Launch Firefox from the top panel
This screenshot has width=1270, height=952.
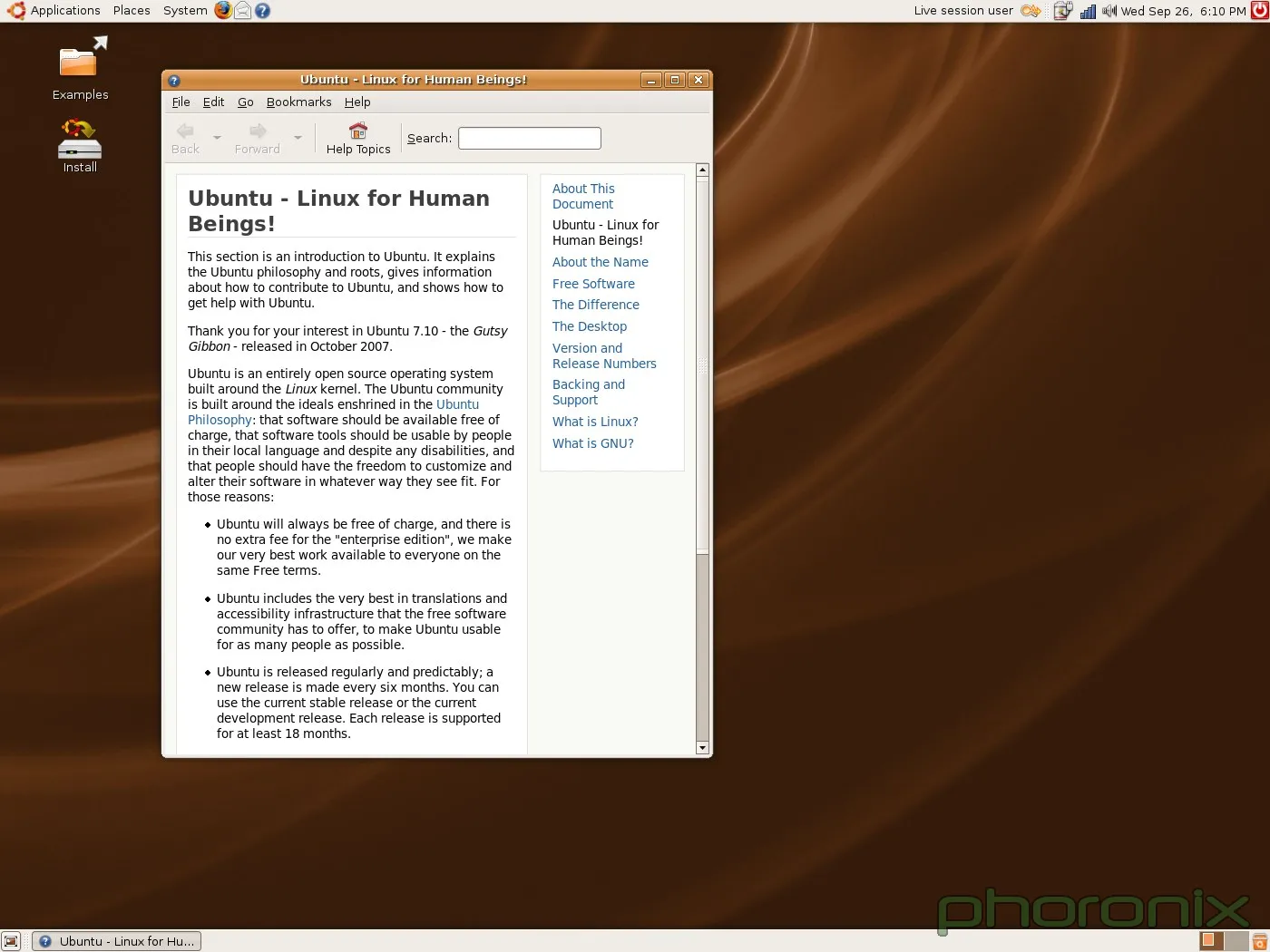[223, 11]
